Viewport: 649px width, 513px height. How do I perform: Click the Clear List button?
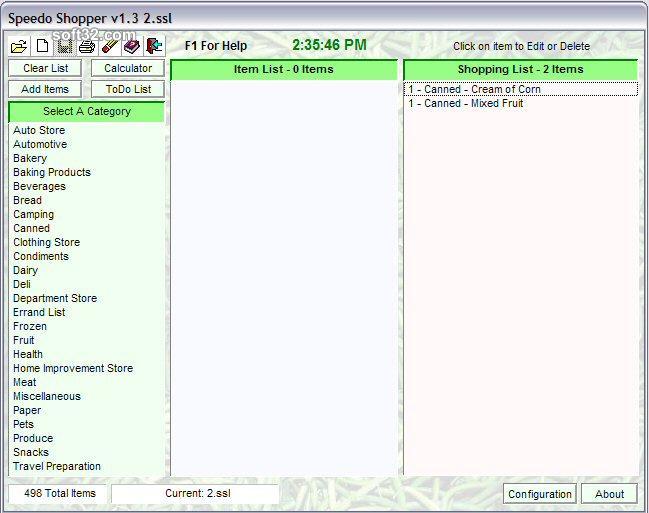click(45, 68)
